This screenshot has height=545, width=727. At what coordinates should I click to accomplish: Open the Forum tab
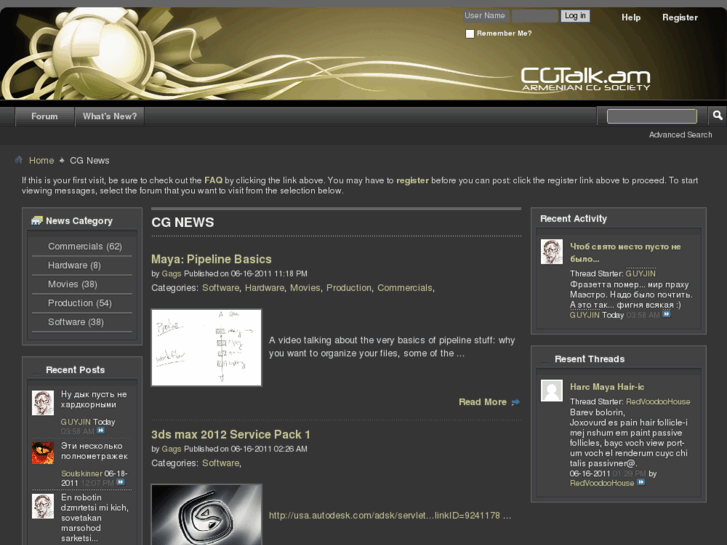45,116
